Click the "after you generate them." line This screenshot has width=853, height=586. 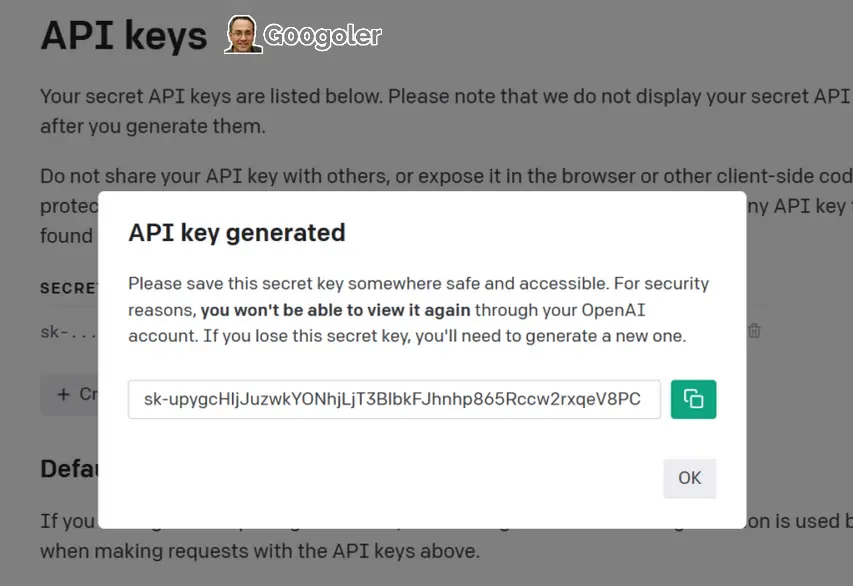click(152, 127)
